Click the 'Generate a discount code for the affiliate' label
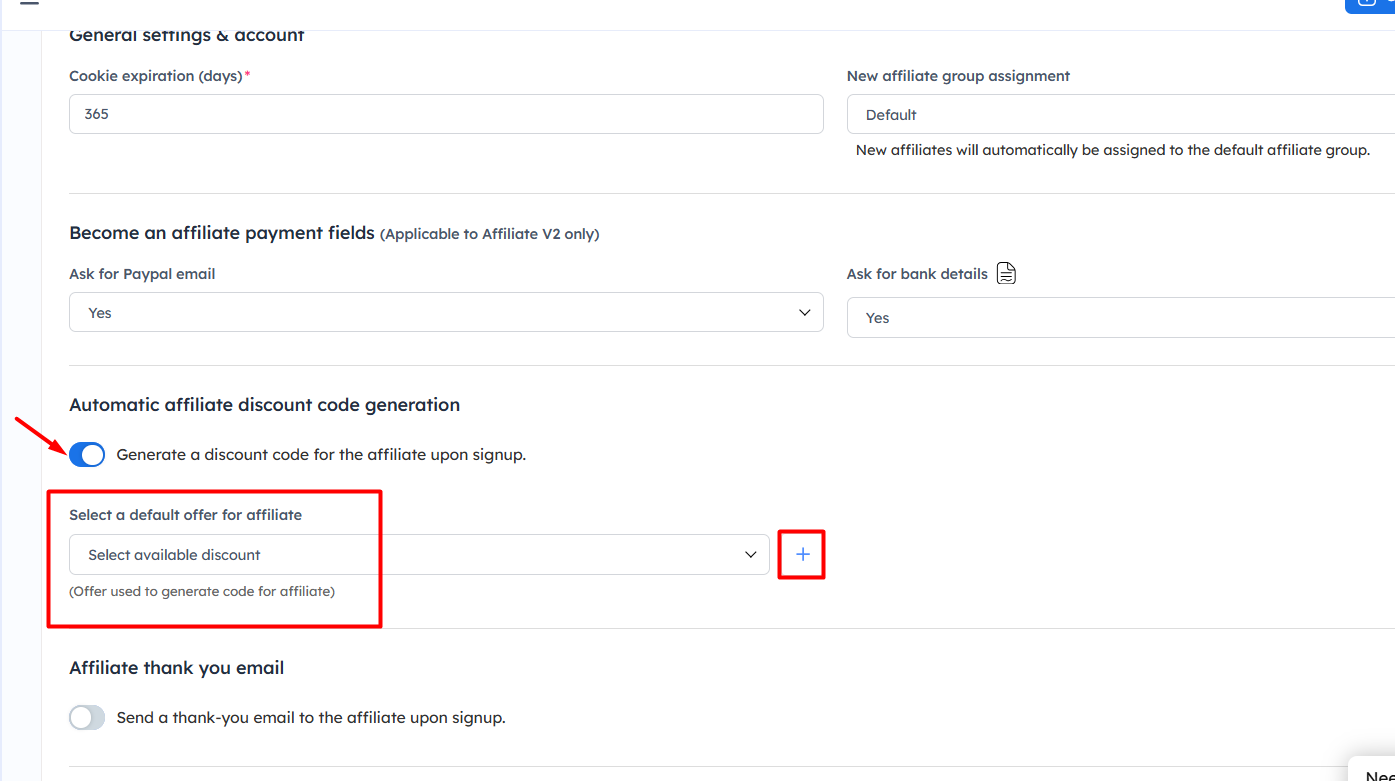 (x=321, y=455)
